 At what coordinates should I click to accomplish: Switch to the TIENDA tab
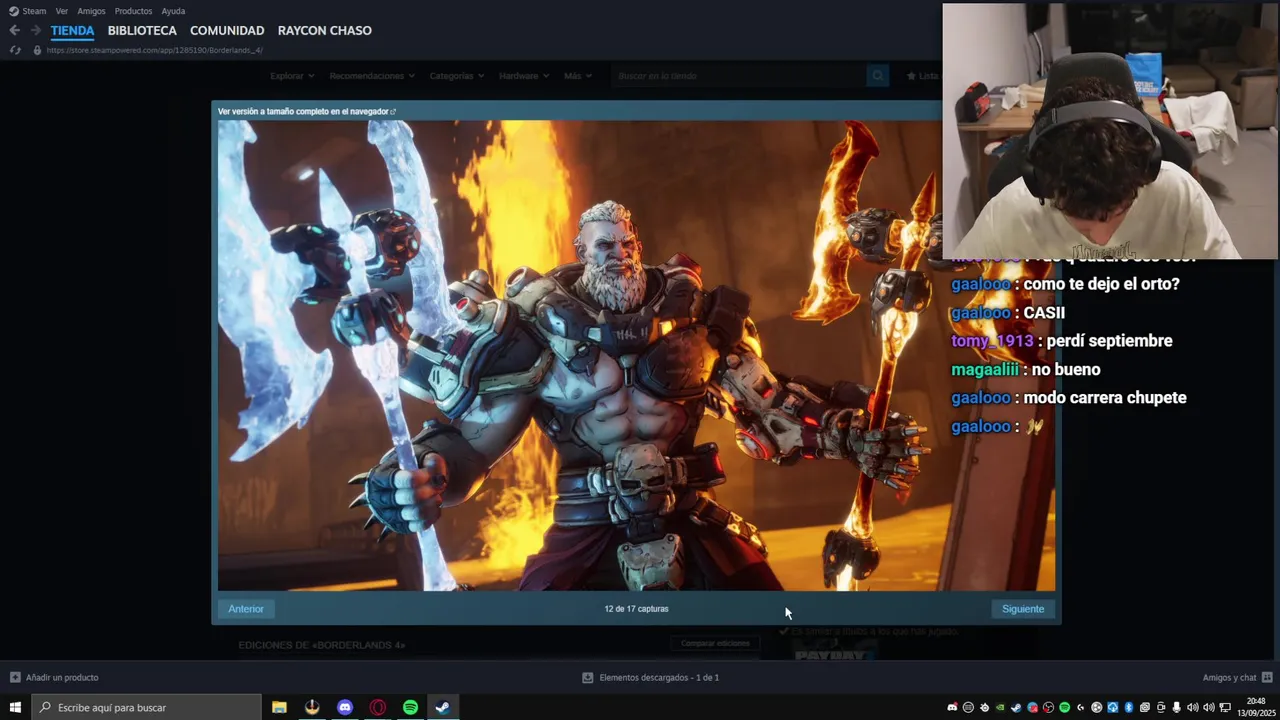click(x=72, y=30)
